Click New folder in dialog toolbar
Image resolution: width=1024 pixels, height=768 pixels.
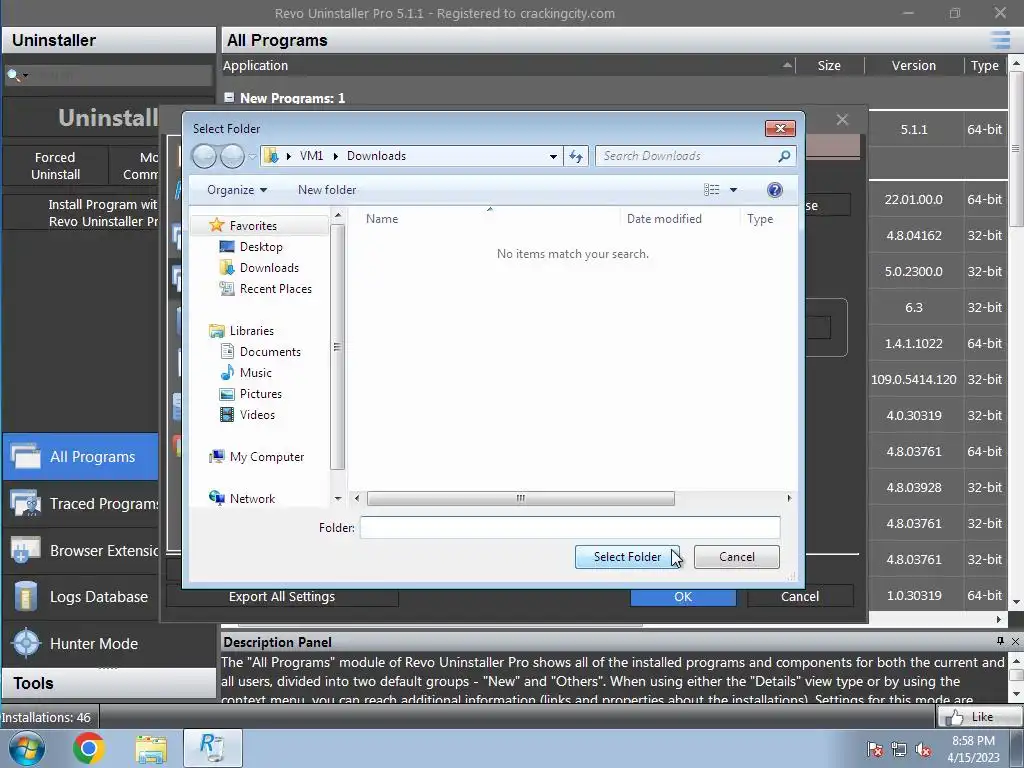coord(327,190)
